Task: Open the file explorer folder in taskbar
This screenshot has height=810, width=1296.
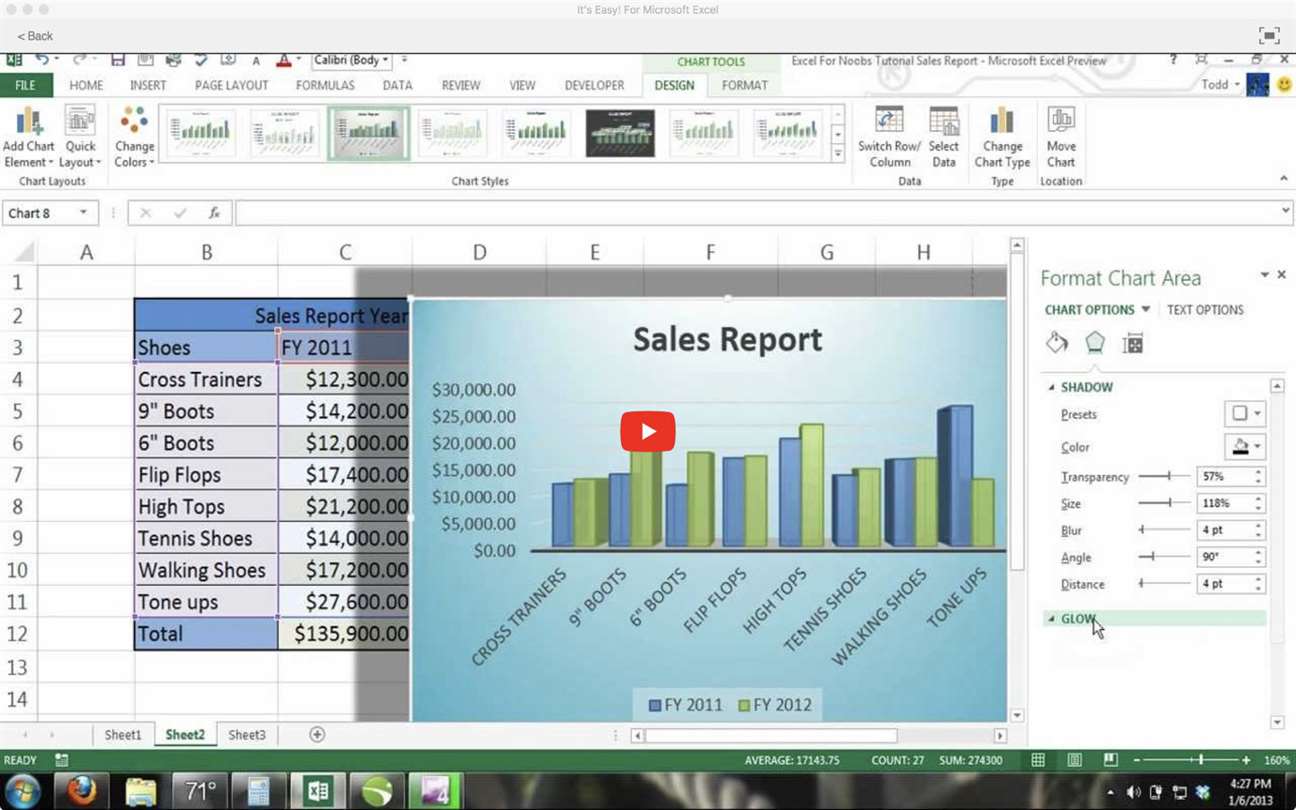Action: (141, 792)
